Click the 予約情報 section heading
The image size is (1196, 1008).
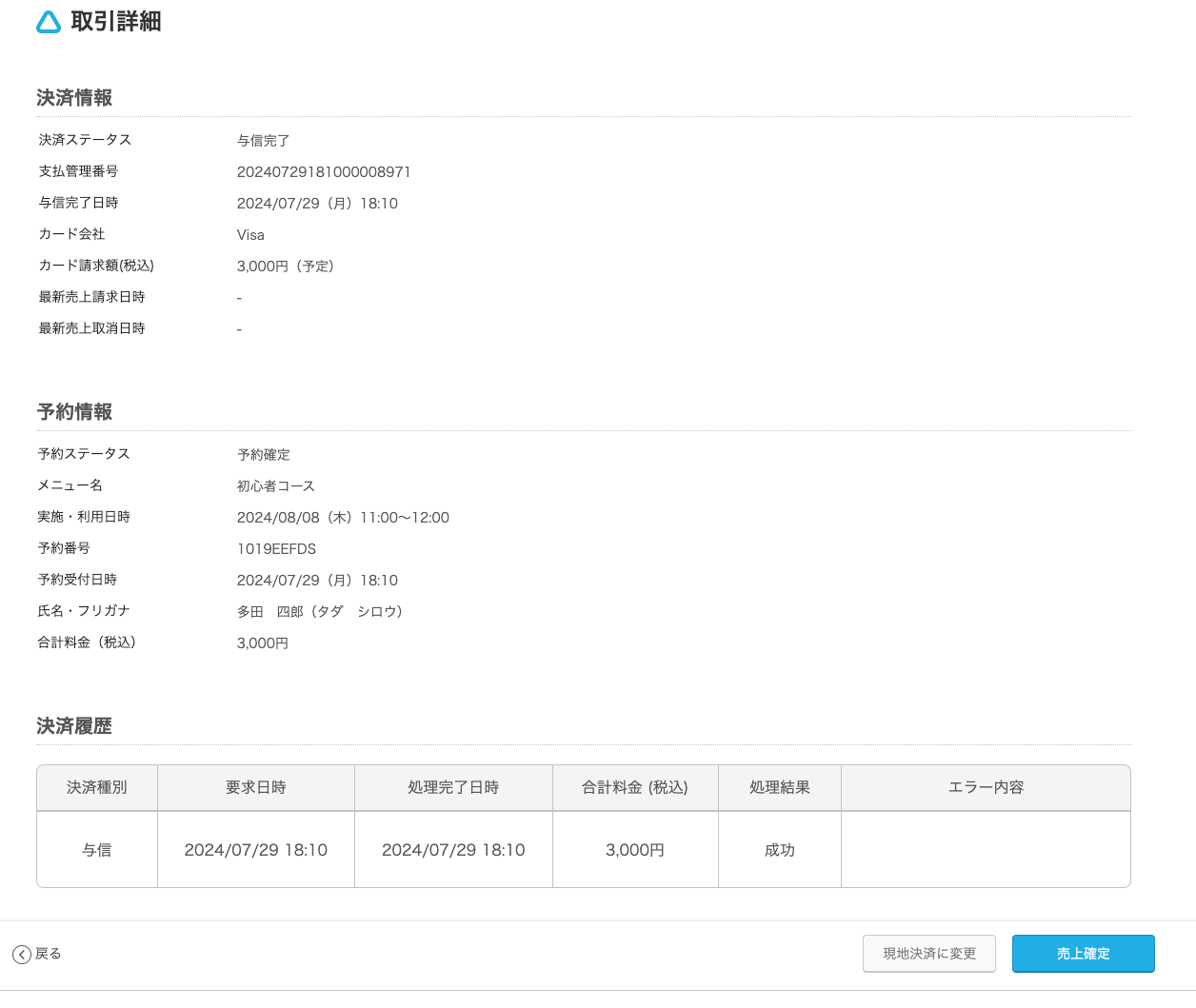point(75,412)
